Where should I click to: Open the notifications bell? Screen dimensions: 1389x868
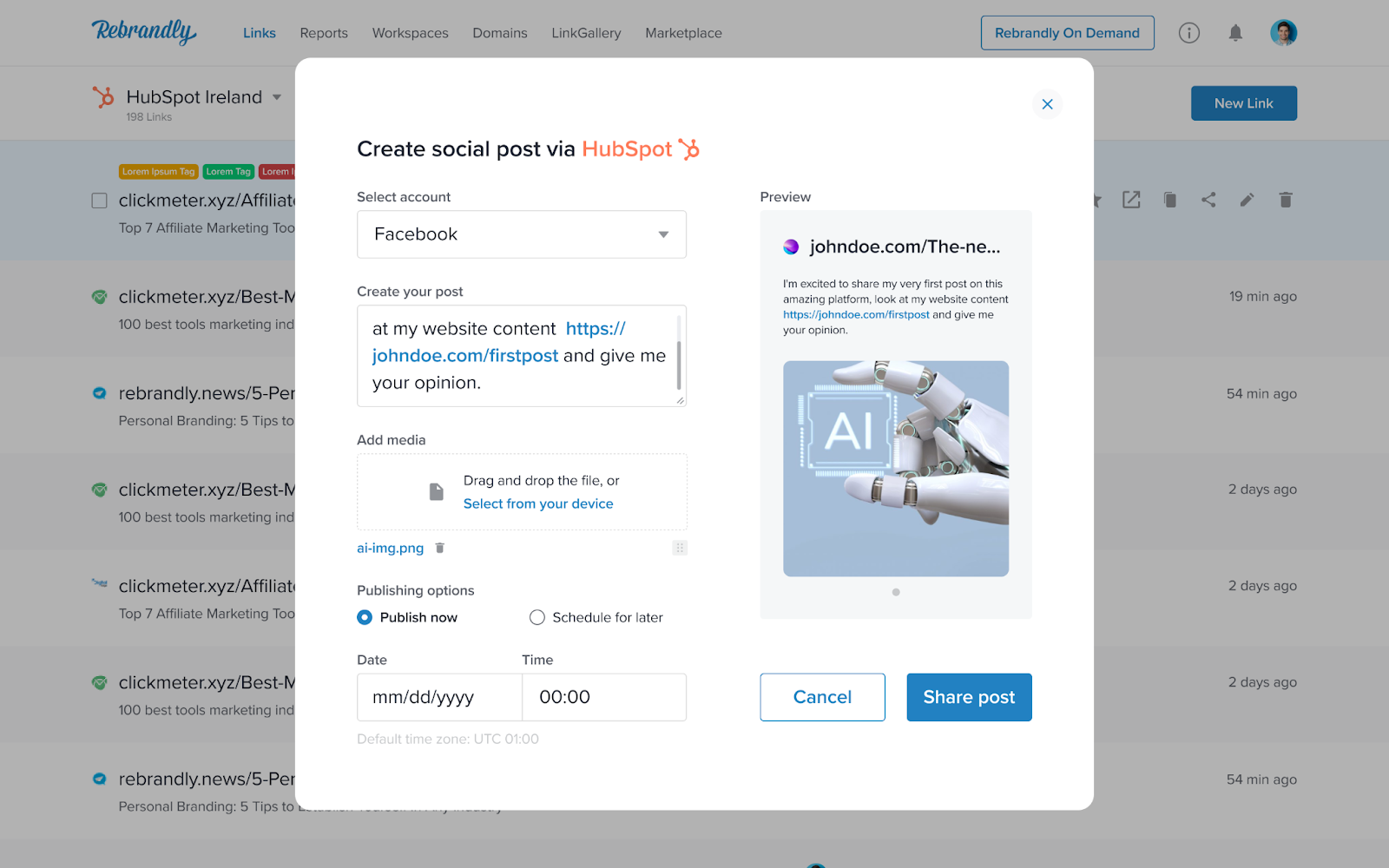tap(1235, 33)
